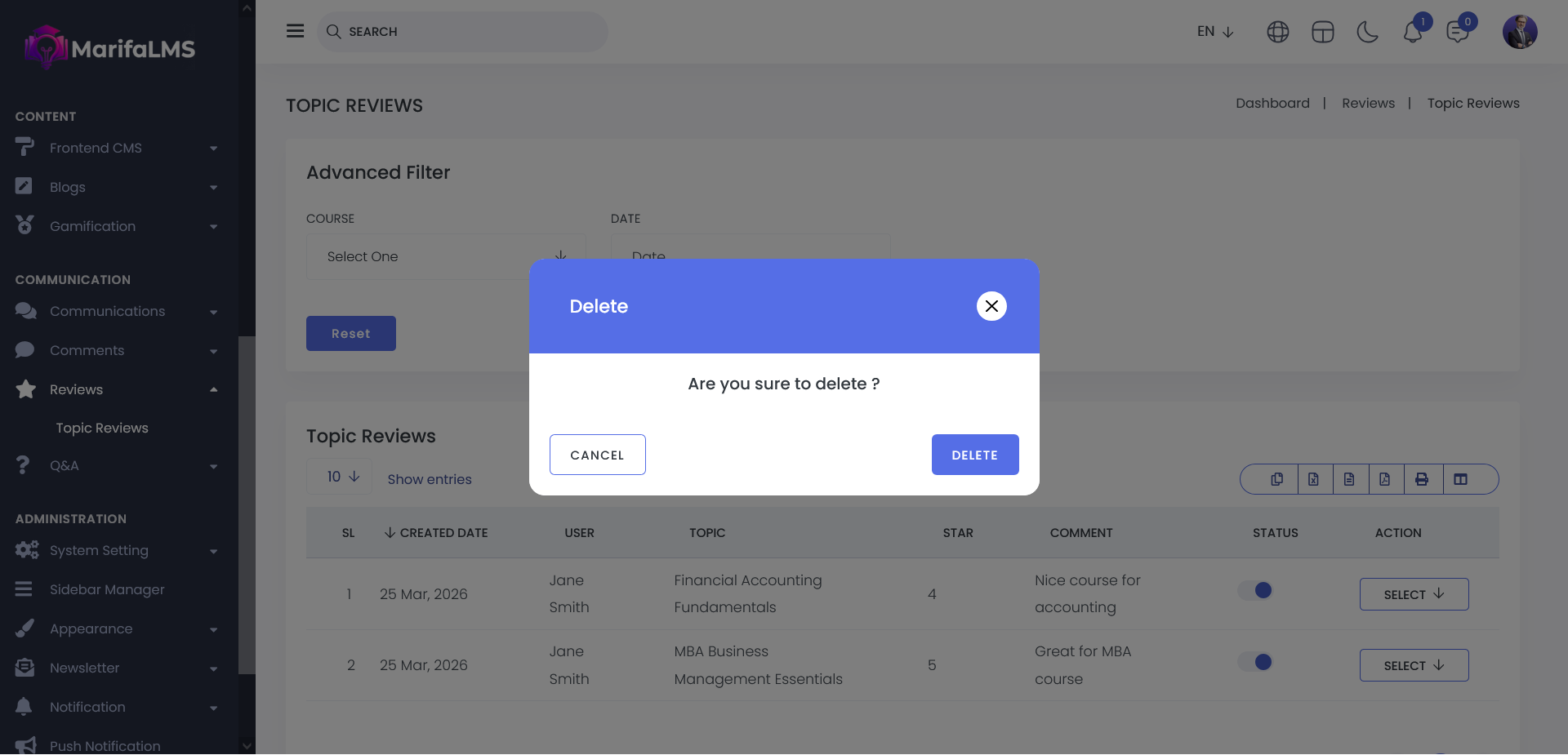
Task: Toggle dark mode with the moon icon
Action: coord(1367,32)
